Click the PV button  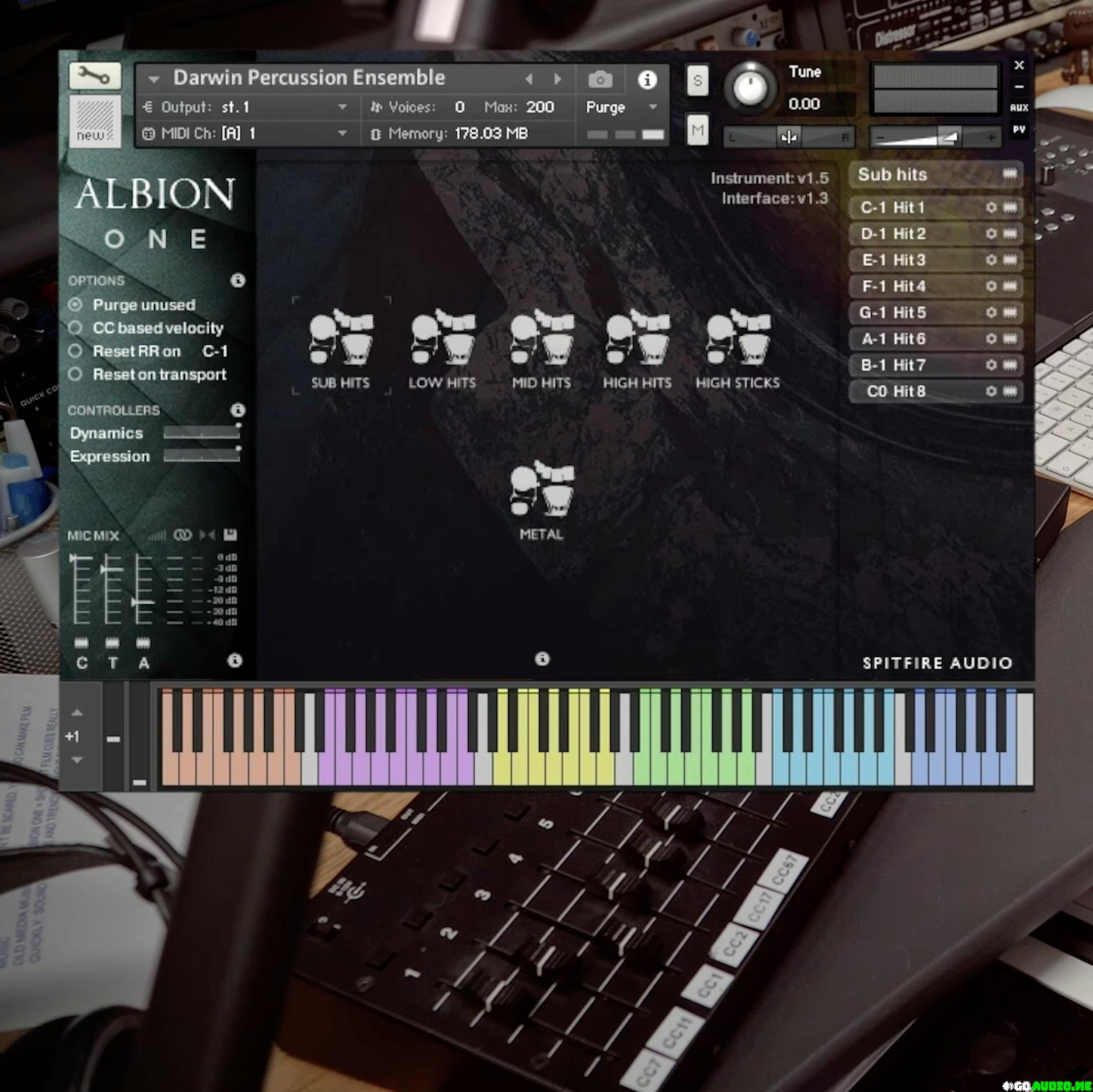pyautogui.click(x=1019, y=130)
